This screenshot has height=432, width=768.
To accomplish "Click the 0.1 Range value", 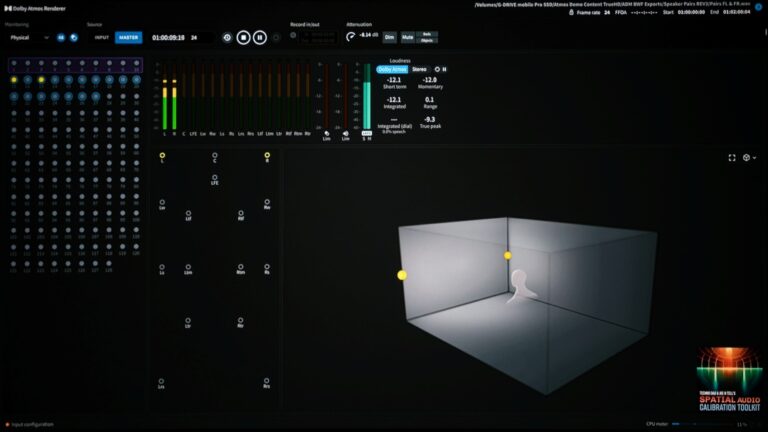I will [430, 100].
